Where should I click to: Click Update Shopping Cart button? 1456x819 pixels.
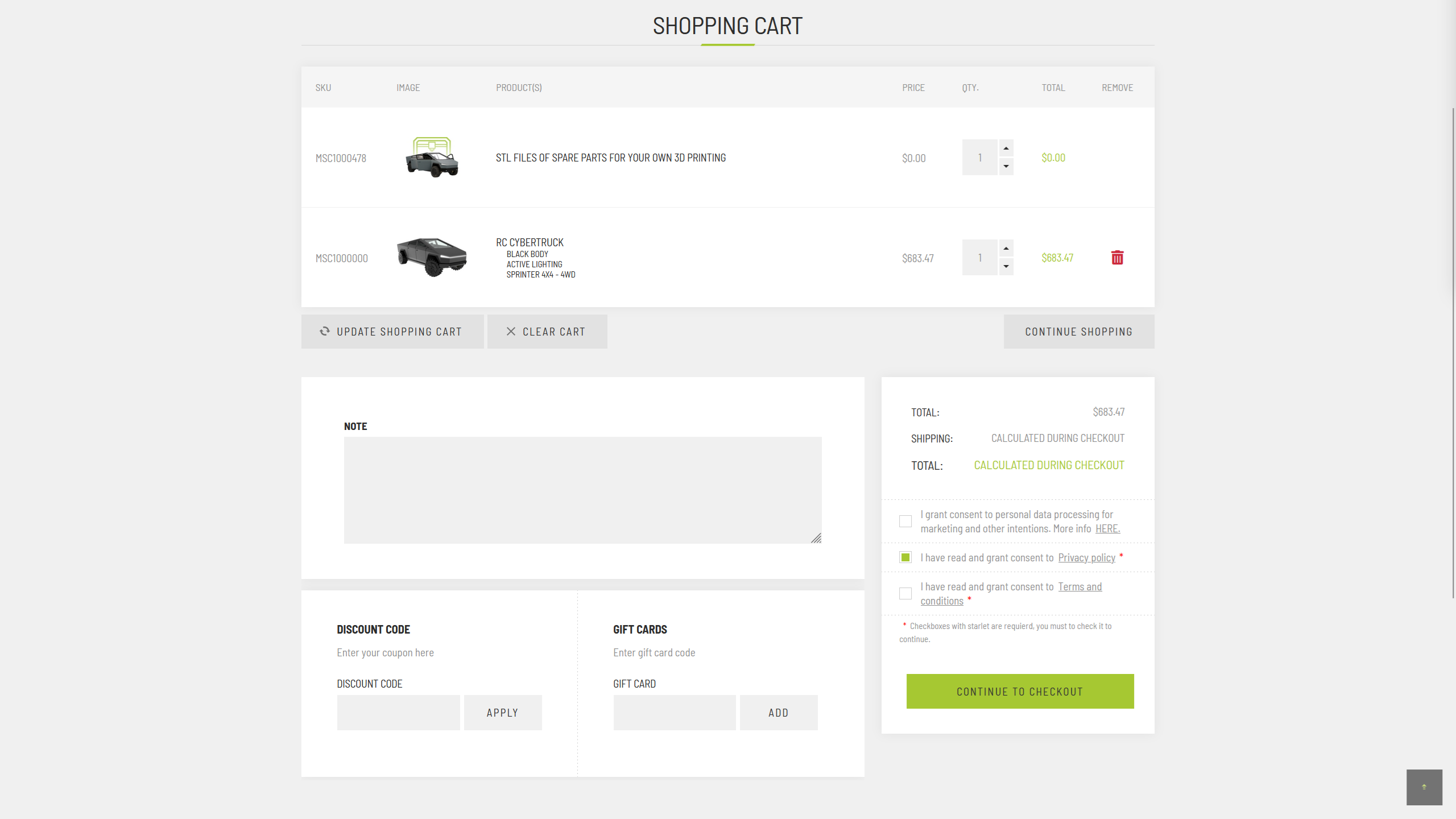(x=392, y=332)
